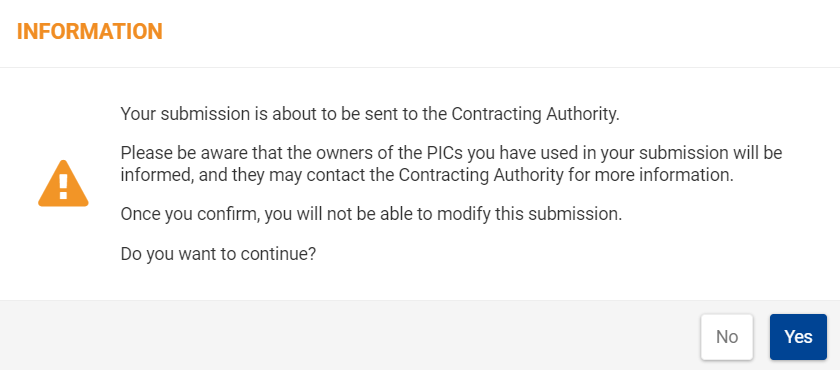This screenshot has width=840, height=370.
Task: Click the phrase 'more information'
Action: click(665, 175)
